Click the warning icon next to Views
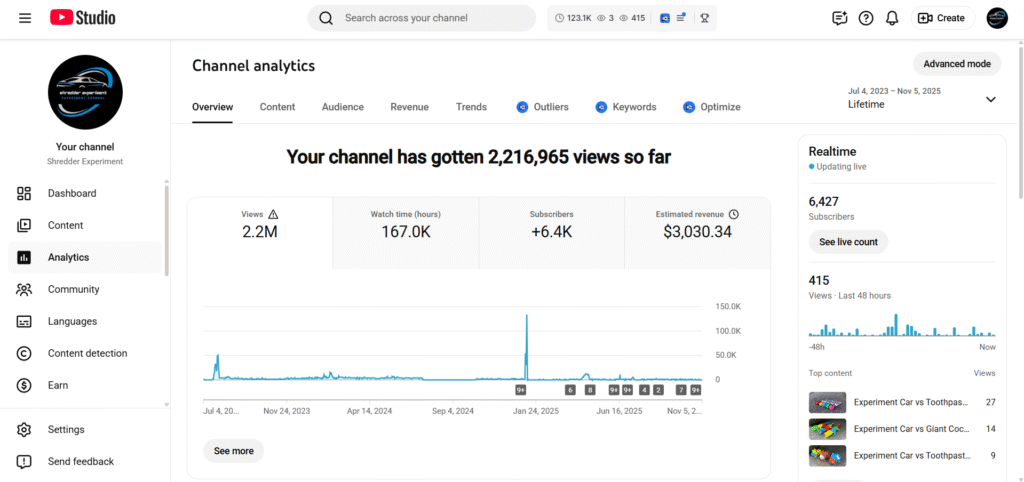 (274, 214)
